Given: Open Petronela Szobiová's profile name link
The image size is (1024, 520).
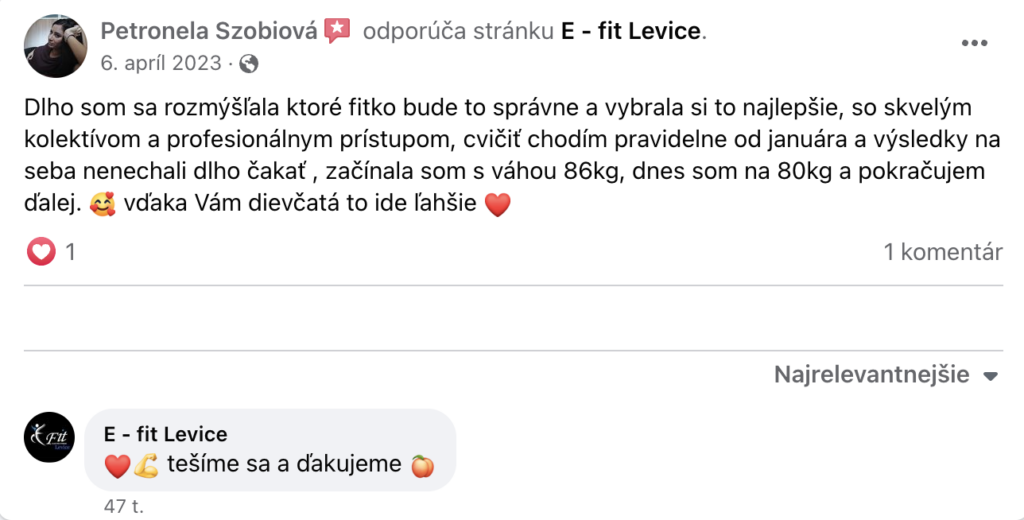Looking at the screenshot, I should point(209,31).
